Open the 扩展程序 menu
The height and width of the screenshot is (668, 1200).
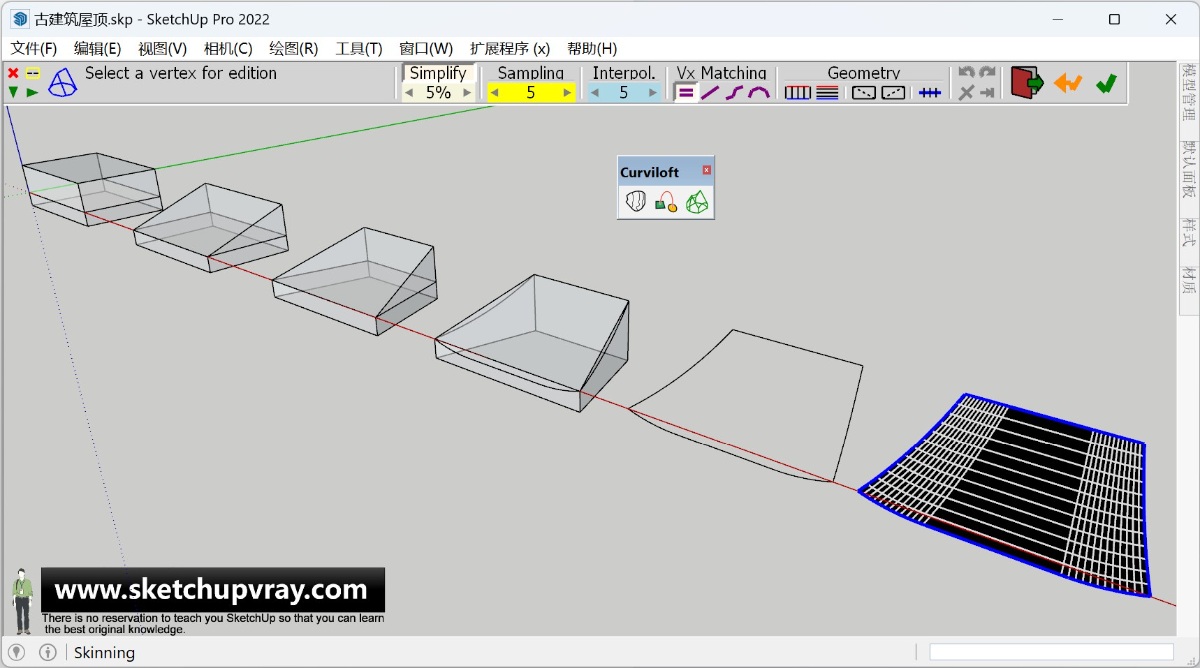pos(509,48)
